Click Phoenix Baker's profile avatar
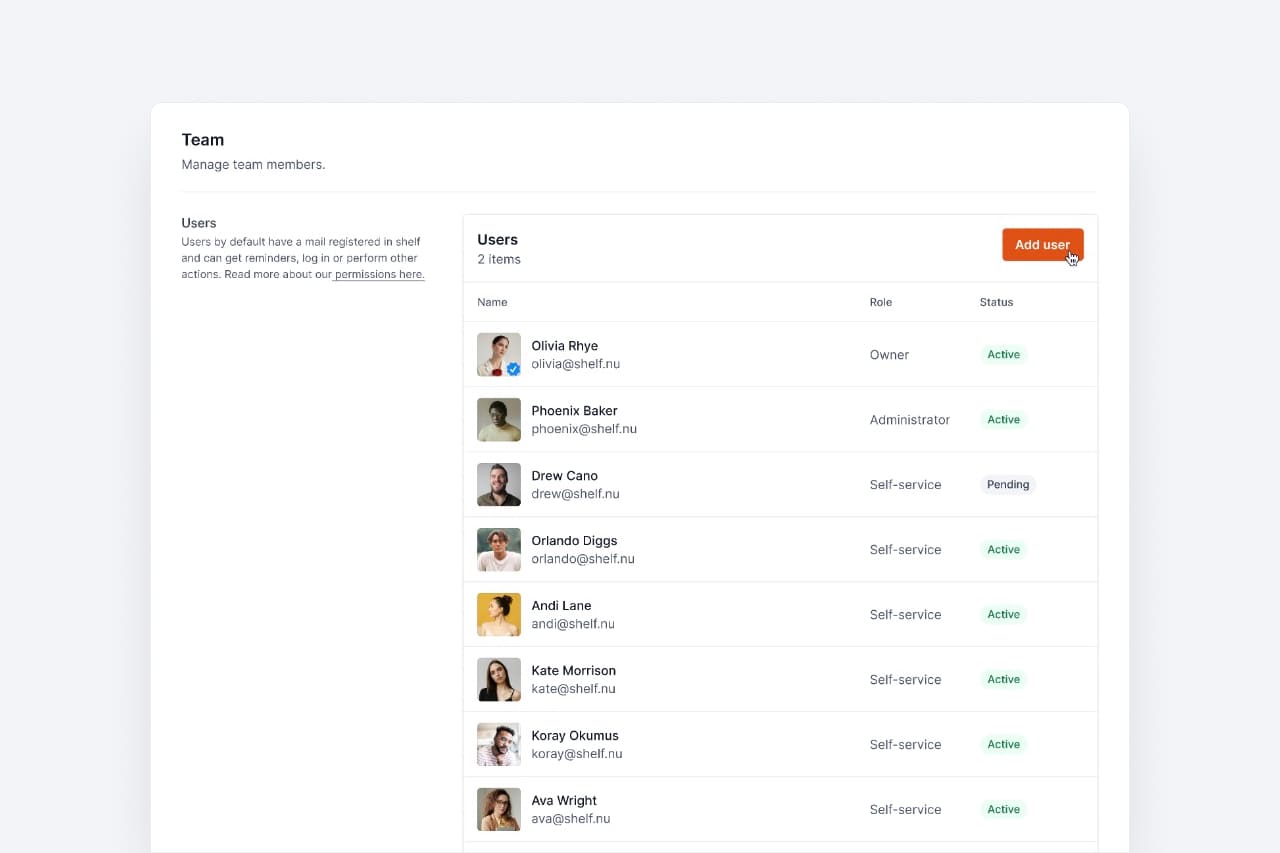Viewport: 1280px width, 853px height. (498, 419)
